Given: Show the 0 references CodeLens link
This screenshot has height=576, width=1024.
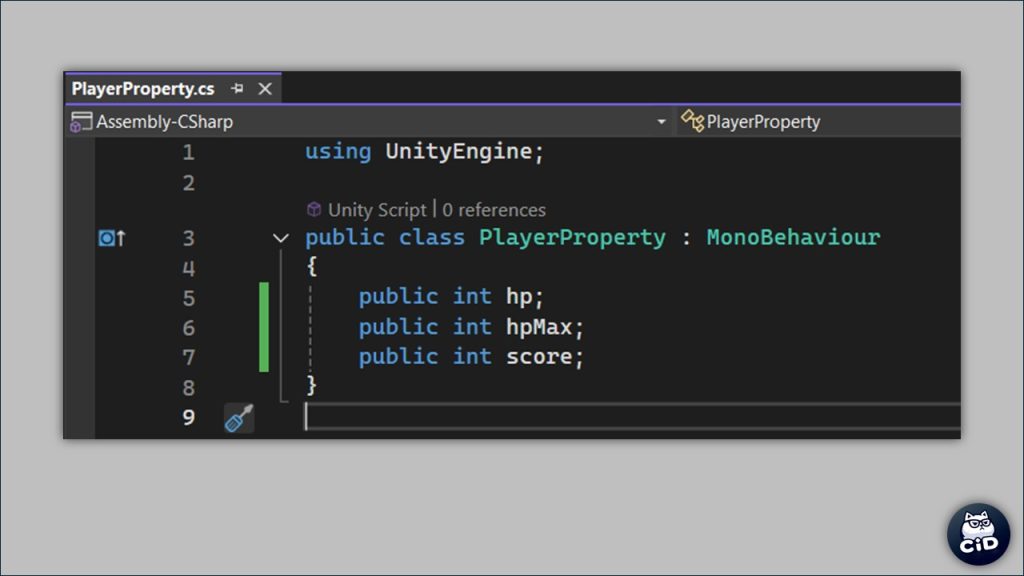Looking at the screenshot, I should pyautogui.click(x=494, y=210).
